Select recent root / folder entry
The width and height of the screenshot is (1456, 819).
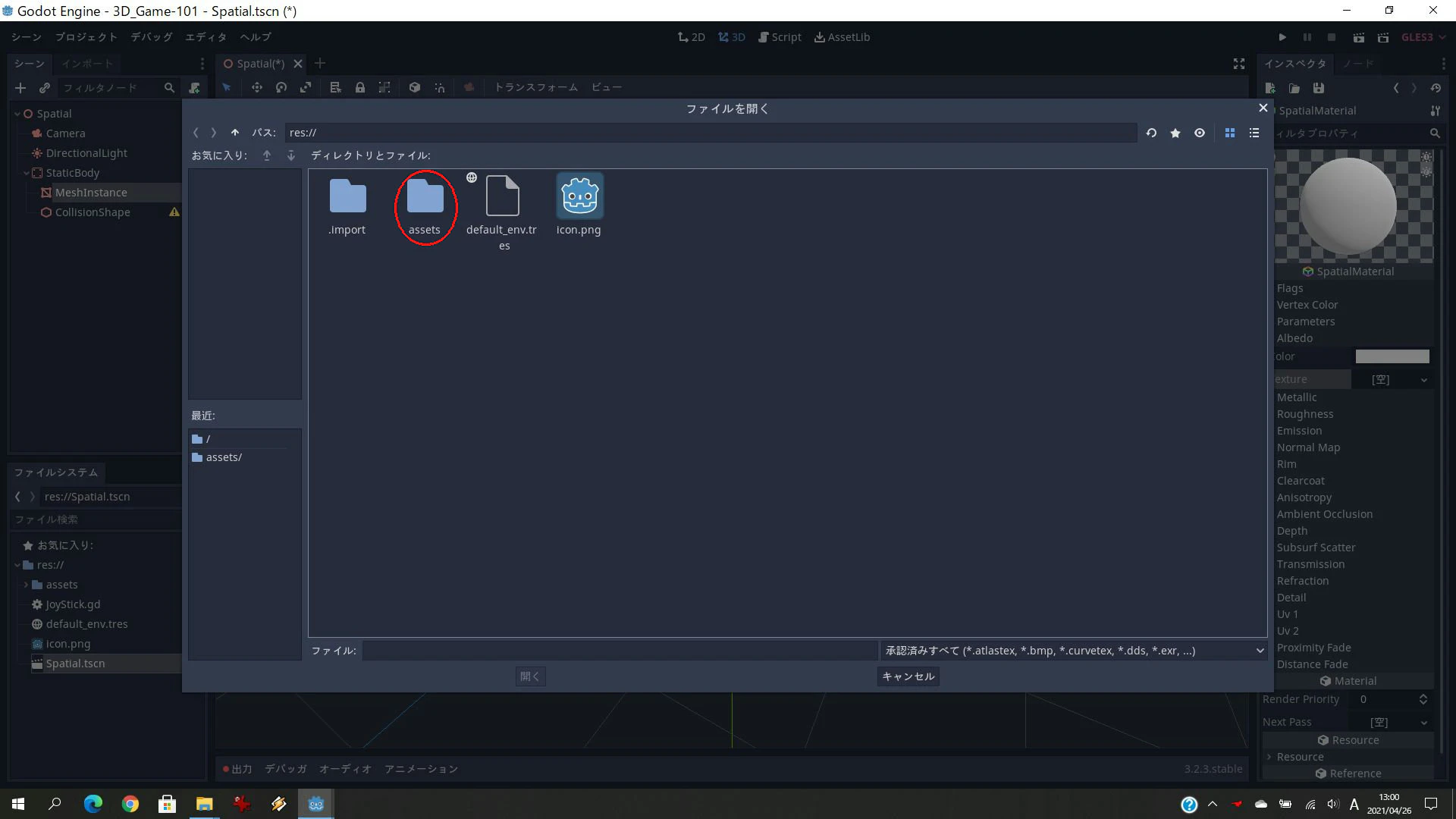[x=244, y=439]
